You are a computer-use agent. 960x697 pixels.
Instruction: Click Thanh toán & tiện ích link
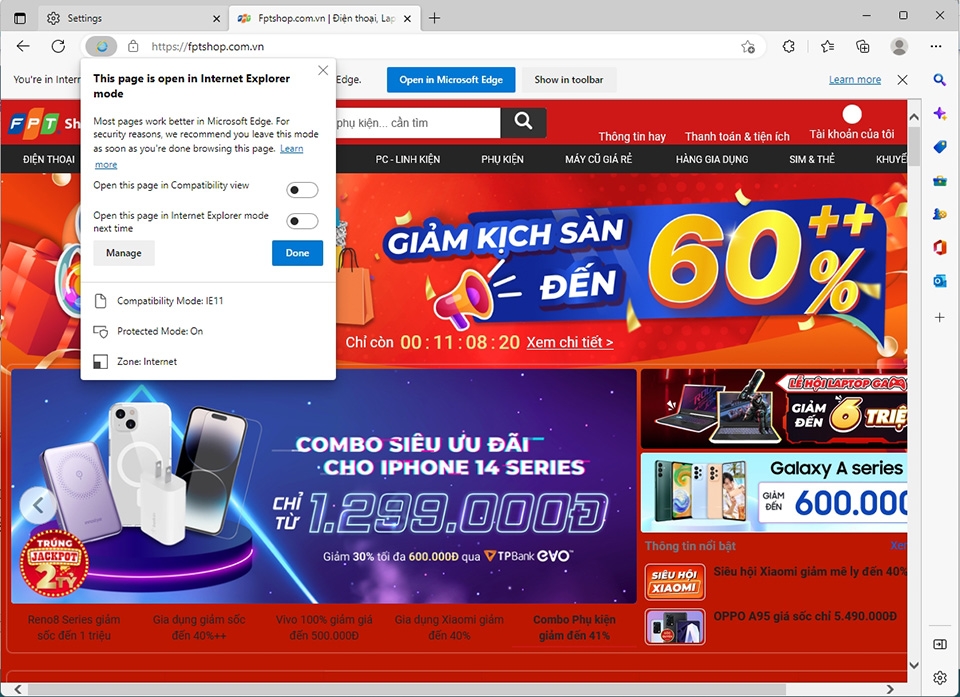(x=737, y=137)
